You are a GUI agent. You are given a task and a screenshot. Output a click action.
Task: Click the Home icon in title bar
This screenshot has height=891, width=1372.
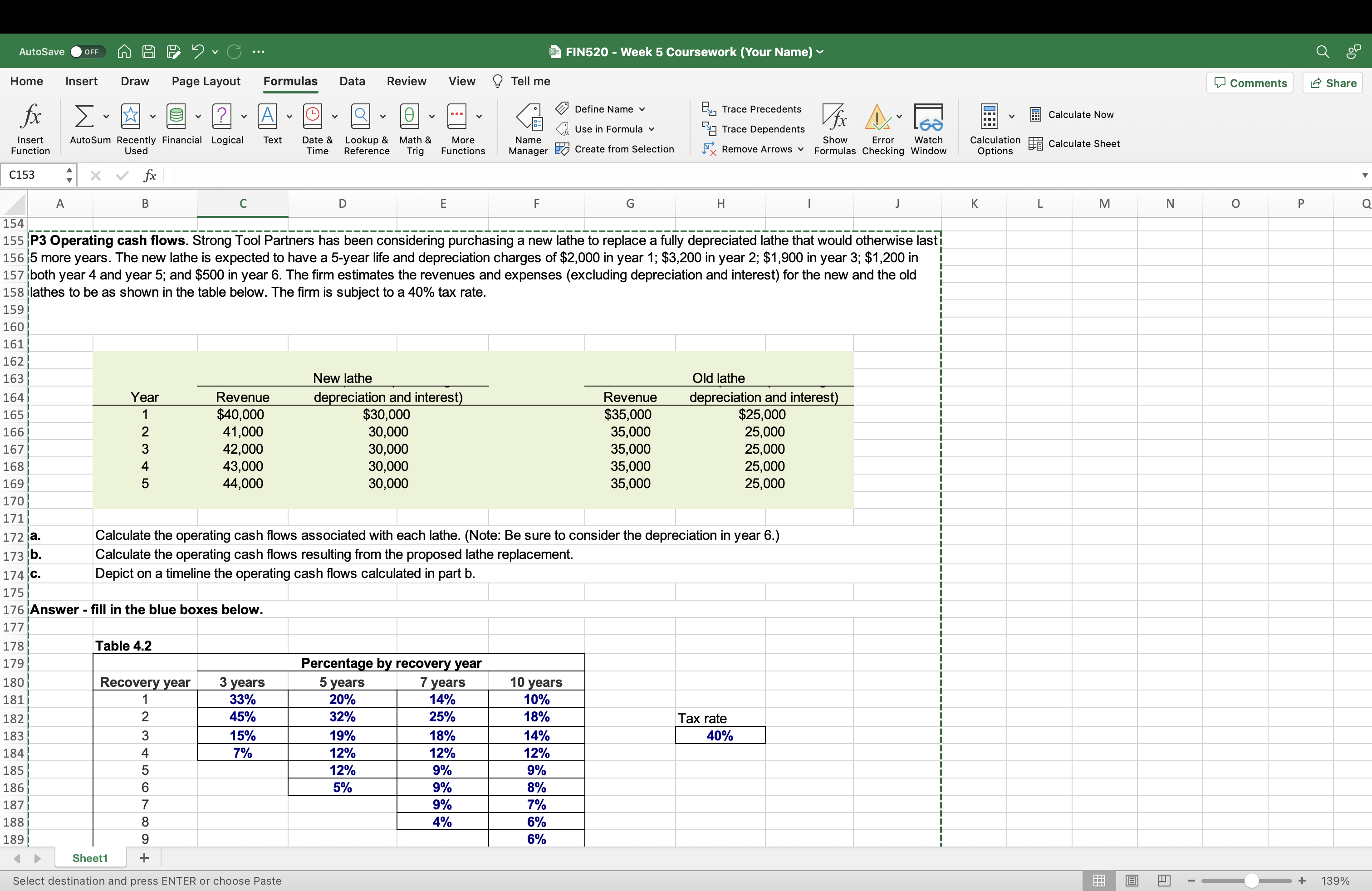(x=124, y=52)
